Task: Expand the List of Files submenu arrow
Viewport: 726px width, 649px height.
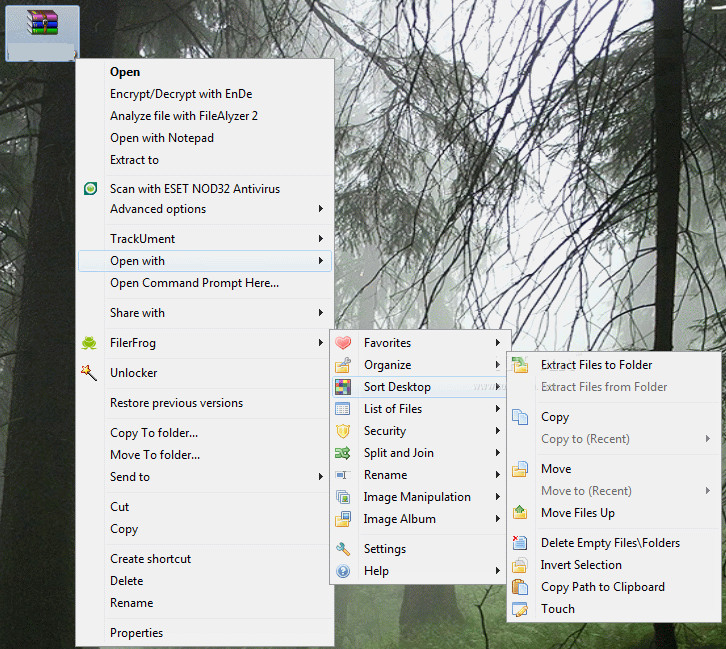Action: pos(498,409)
